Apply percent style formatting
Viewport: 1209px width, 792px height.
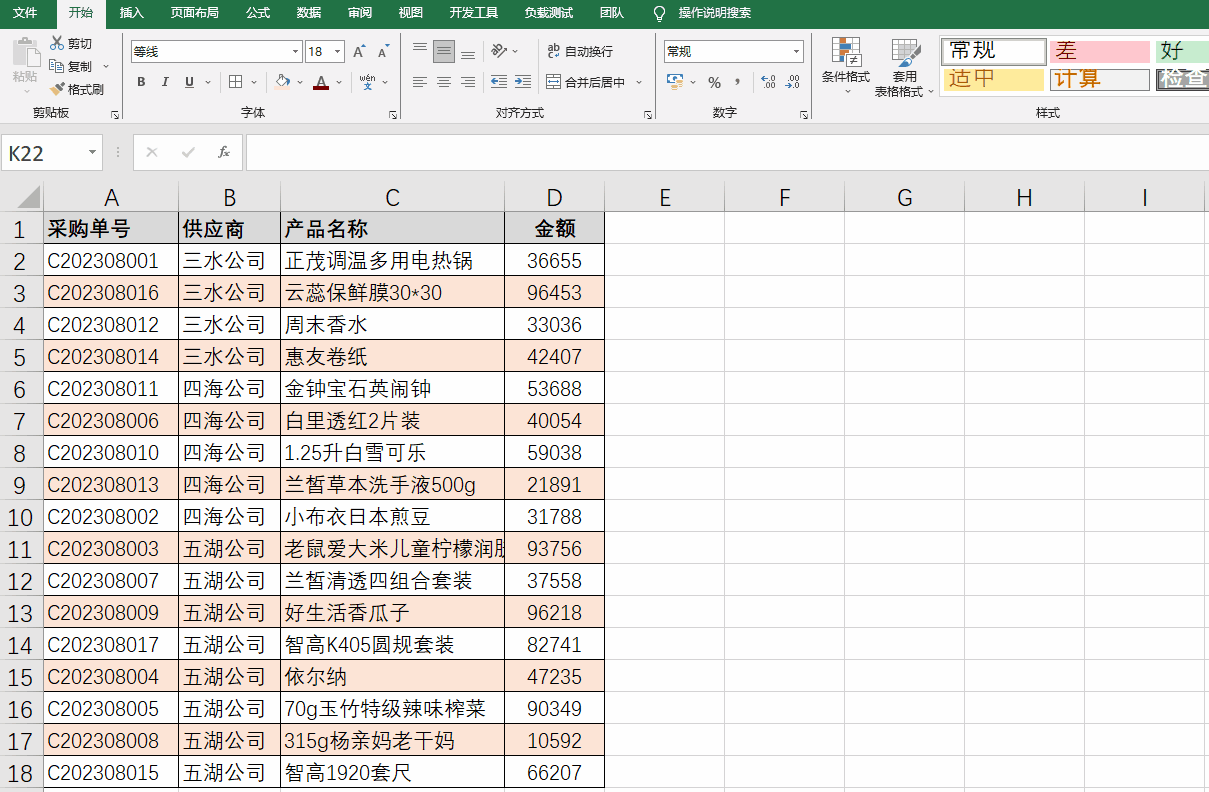click(714, 82)
